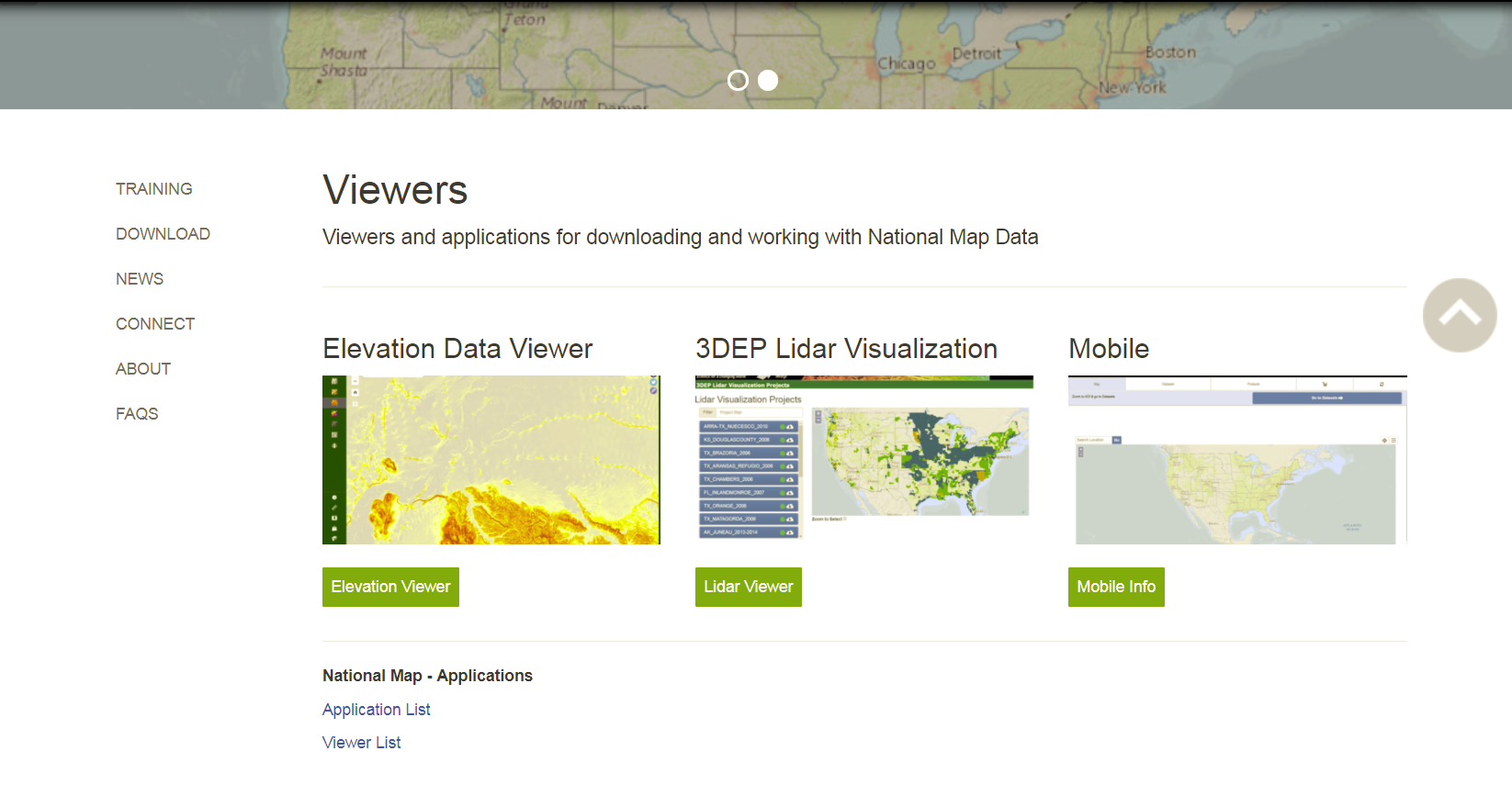
Task: Click the Elevation Data Viewer thumbnail
Action: point(491,460)
